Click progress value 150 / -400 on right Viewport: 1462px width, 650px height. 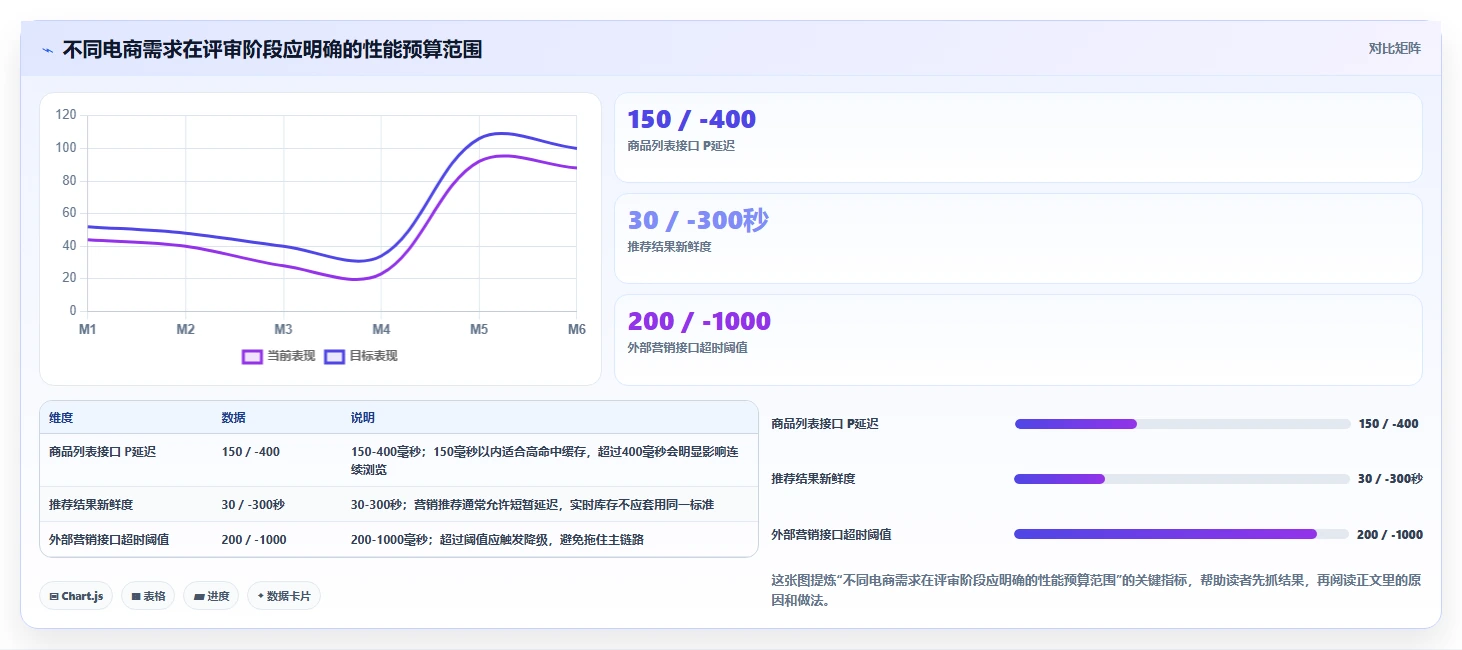[1388, 424]
